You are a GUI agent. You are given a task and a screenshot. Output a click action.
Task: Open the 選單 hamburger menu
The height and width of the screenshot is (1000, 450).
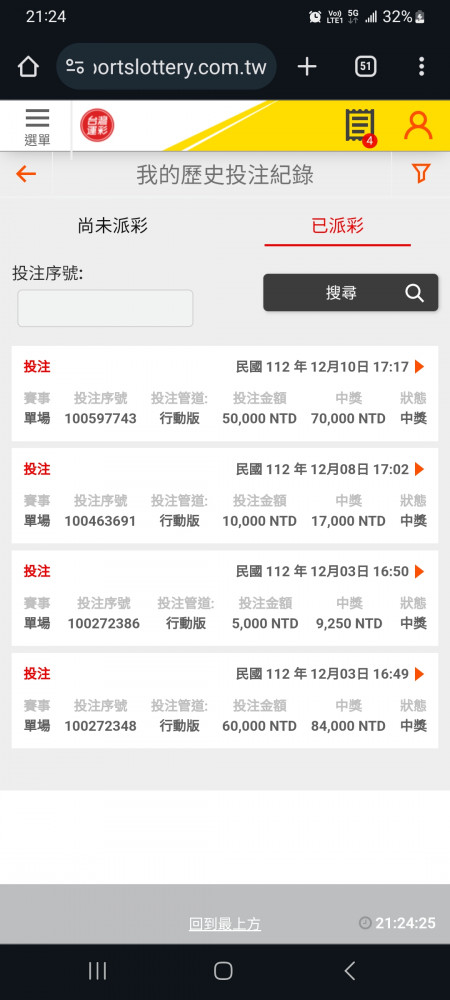38,127
